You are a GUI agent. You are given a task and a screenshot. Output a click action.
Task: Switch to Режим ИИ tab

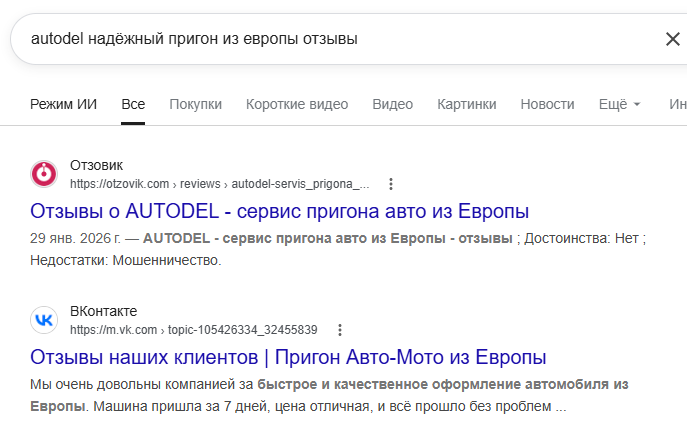[64, 104]
